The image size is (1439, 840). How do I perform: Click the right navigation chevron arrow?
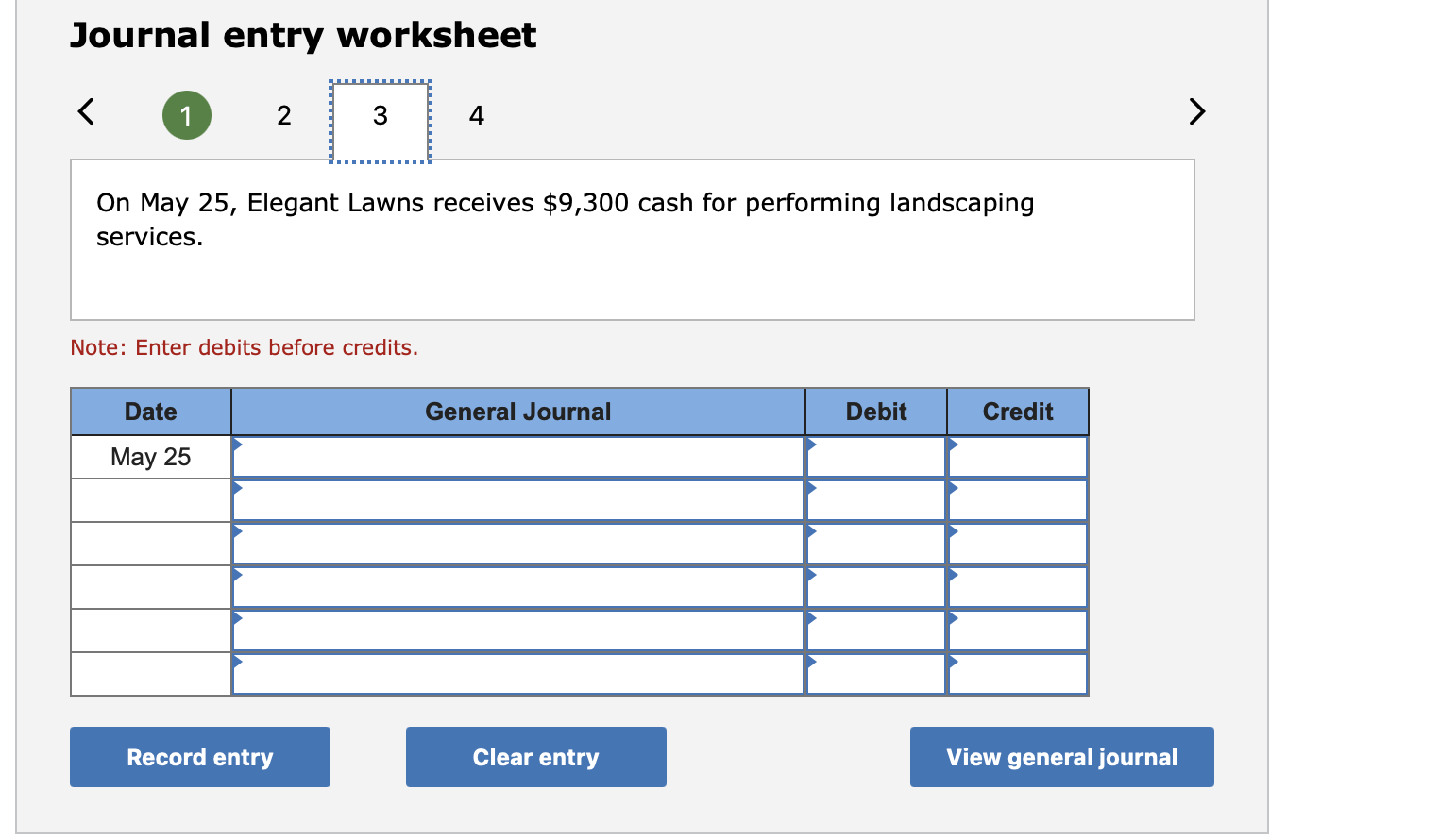1196,111
